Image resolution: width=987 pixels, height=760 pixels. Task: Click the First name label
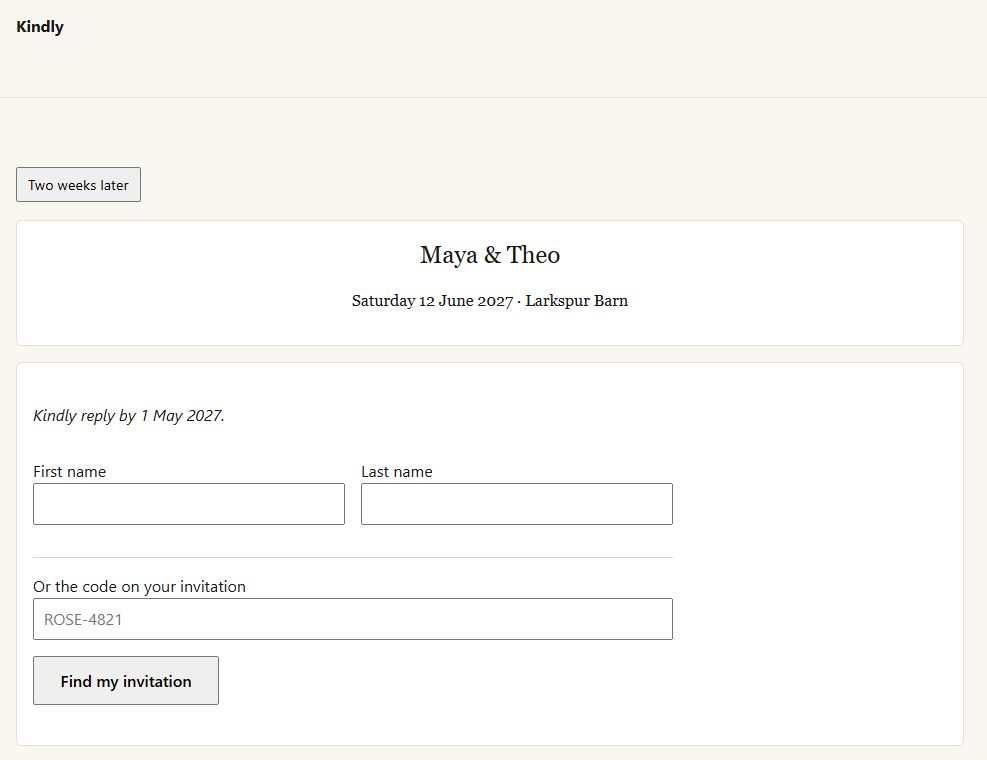click(69, 472)
